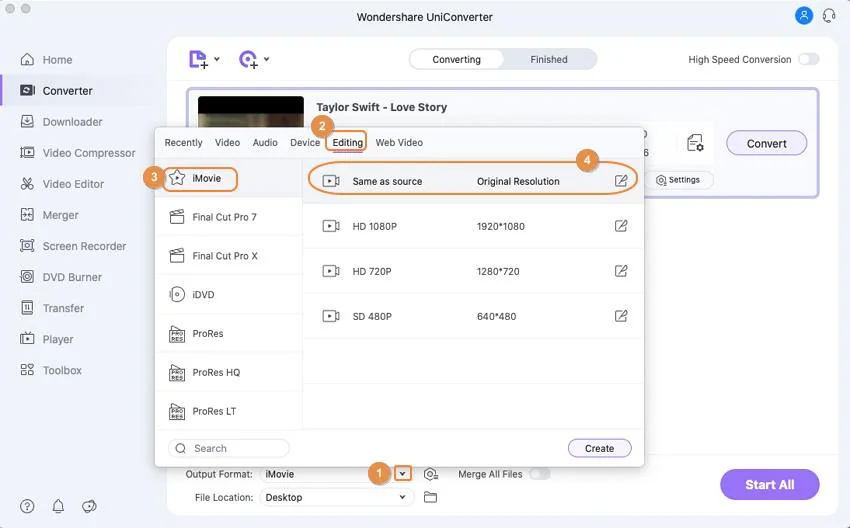Screen dimensions: 850x528
Task: Choose Final Cut Pro X format
Action: pos(229,256)
